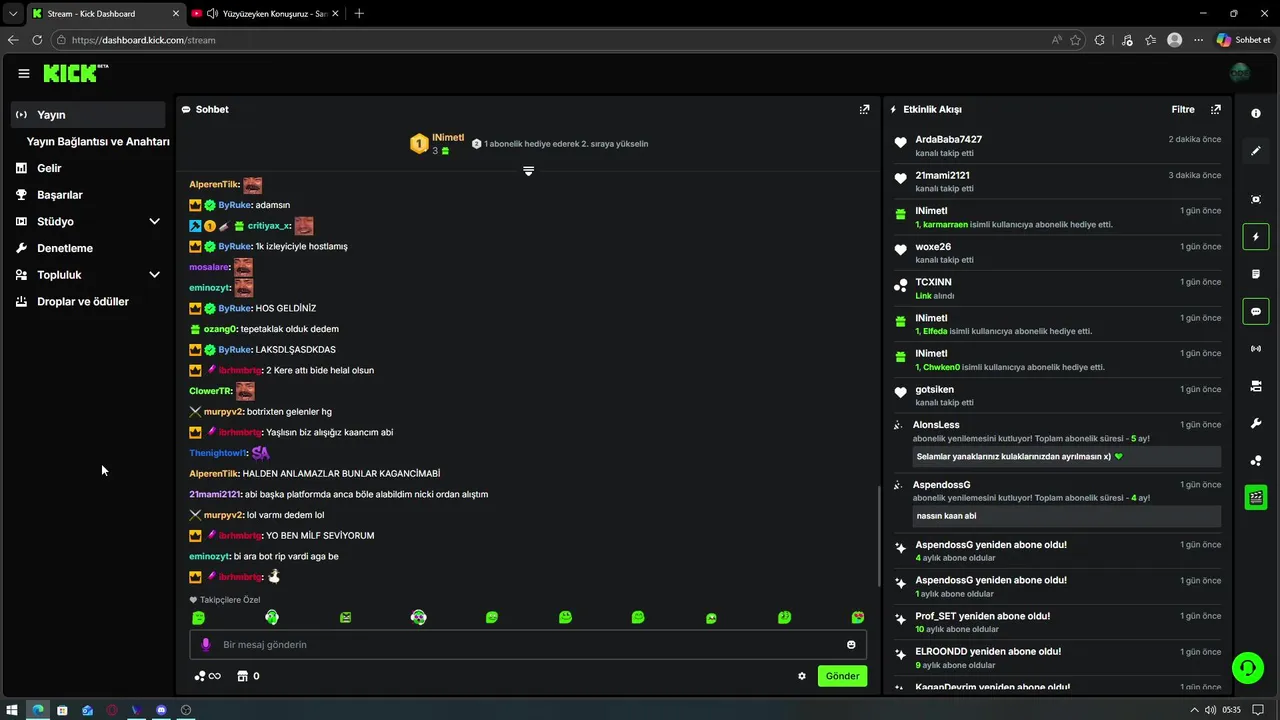This screenshot has height=720, width=1280.
Task: Click the Discord icon in taskbar
Action: [161, 710]
